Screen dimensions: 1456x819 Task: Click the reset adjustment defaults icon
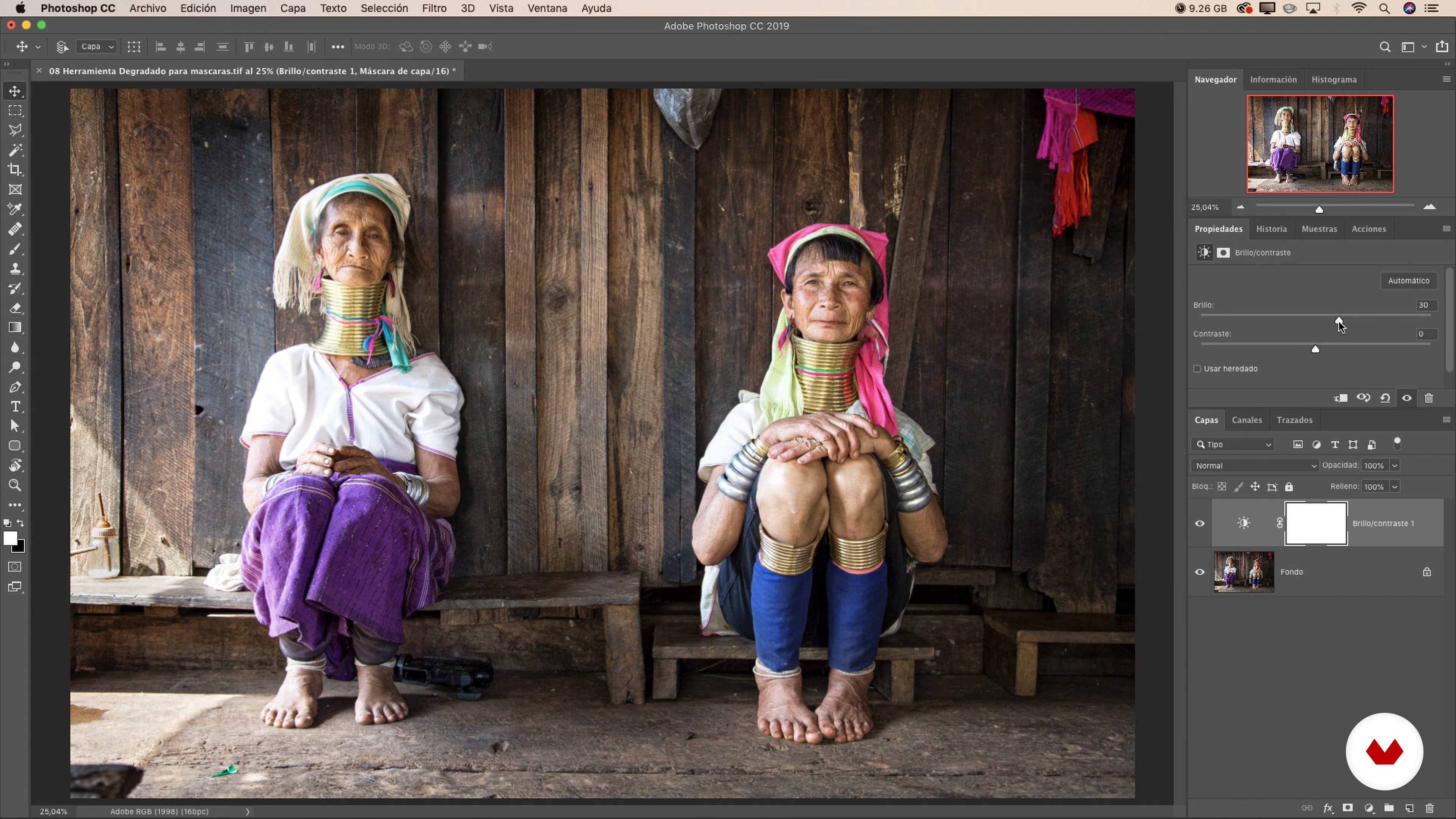[1385, 399]
